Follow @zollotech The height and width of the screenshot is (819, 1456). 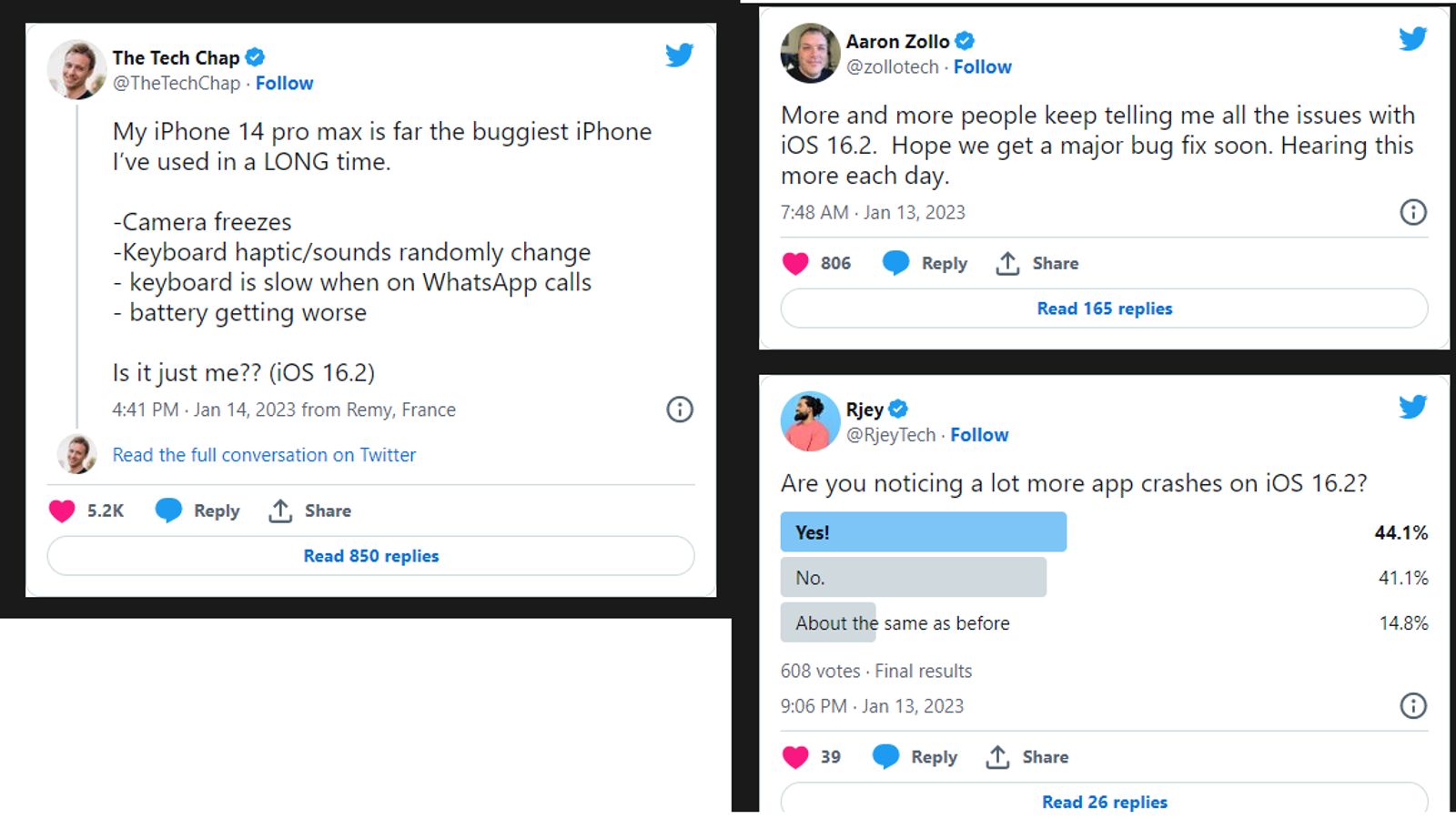coord(982,67)
